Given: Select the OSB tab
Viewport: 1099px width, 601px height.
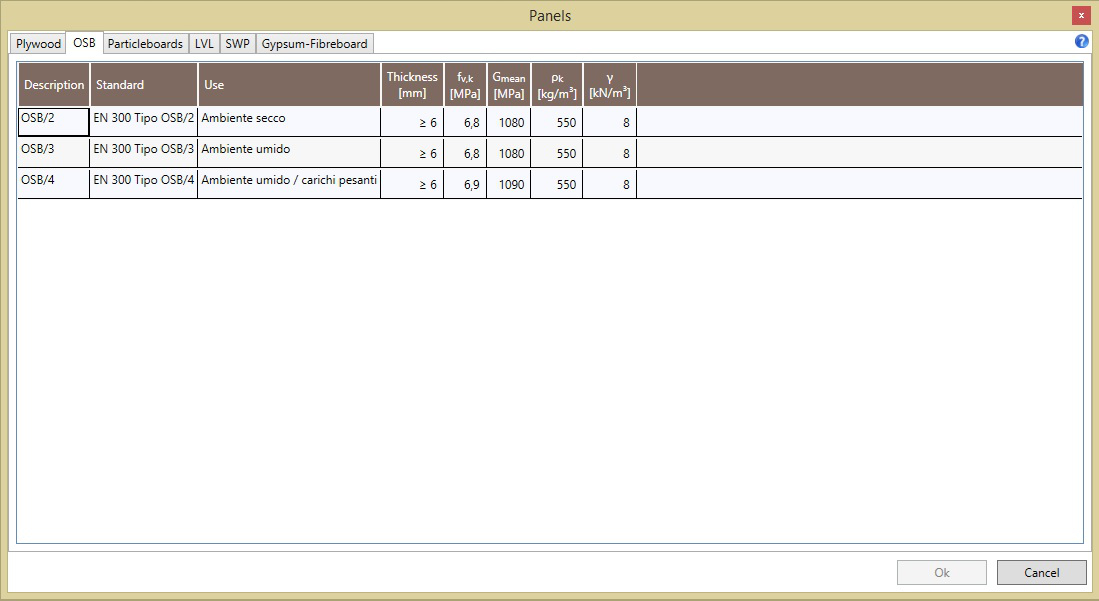Looking at the screenshot, I should tap(84, 42).
